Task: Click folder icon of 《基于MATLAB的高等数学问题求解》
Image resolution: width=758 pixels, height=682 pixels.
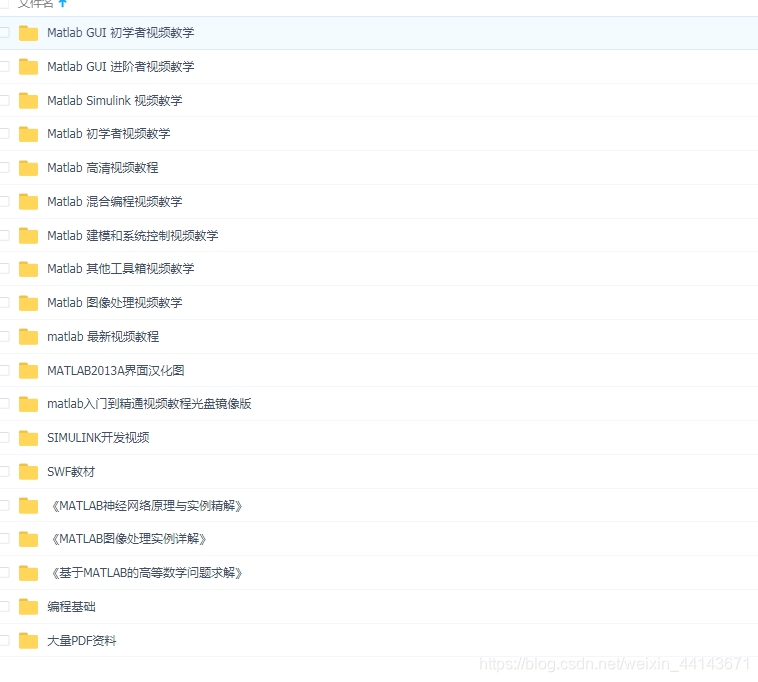Action: point(29,572)
